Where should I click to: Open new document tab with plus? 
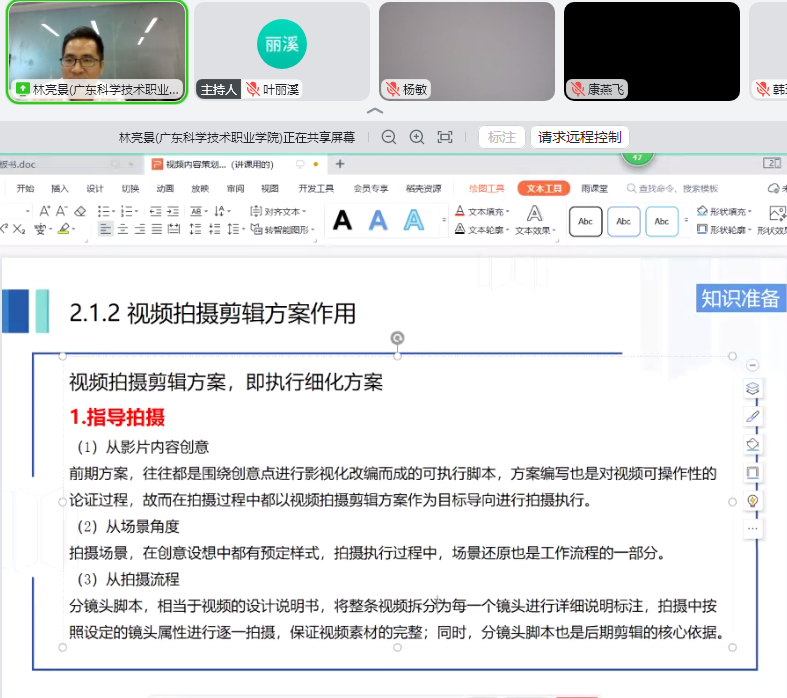click(340, 164)
